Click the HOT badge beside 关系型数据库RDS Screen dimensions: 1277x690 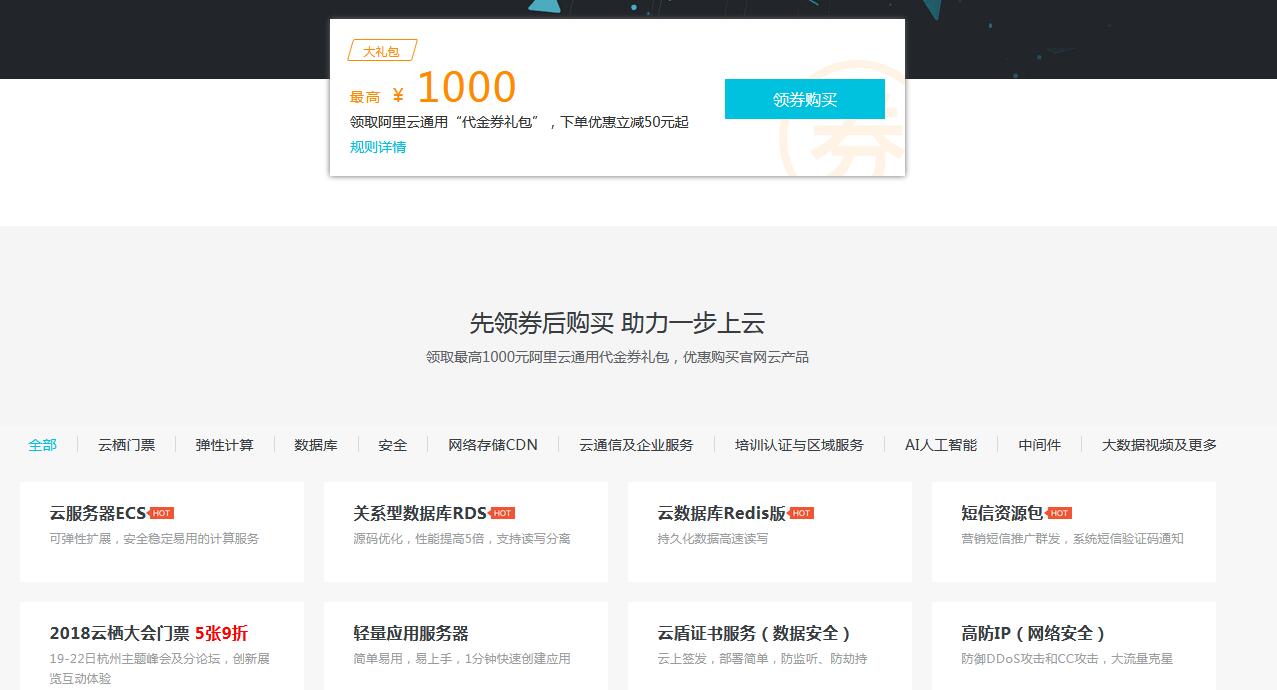502,513
